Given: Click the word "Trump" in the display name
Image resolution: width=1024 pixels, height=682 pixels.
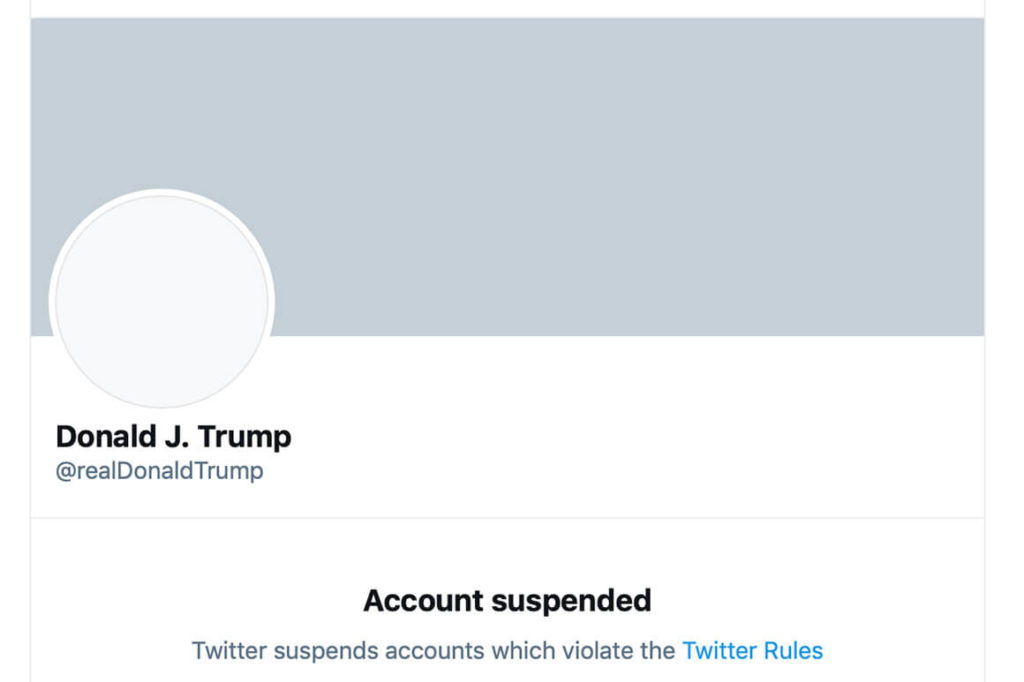Looking at the screenshot, I should (245, 437).
